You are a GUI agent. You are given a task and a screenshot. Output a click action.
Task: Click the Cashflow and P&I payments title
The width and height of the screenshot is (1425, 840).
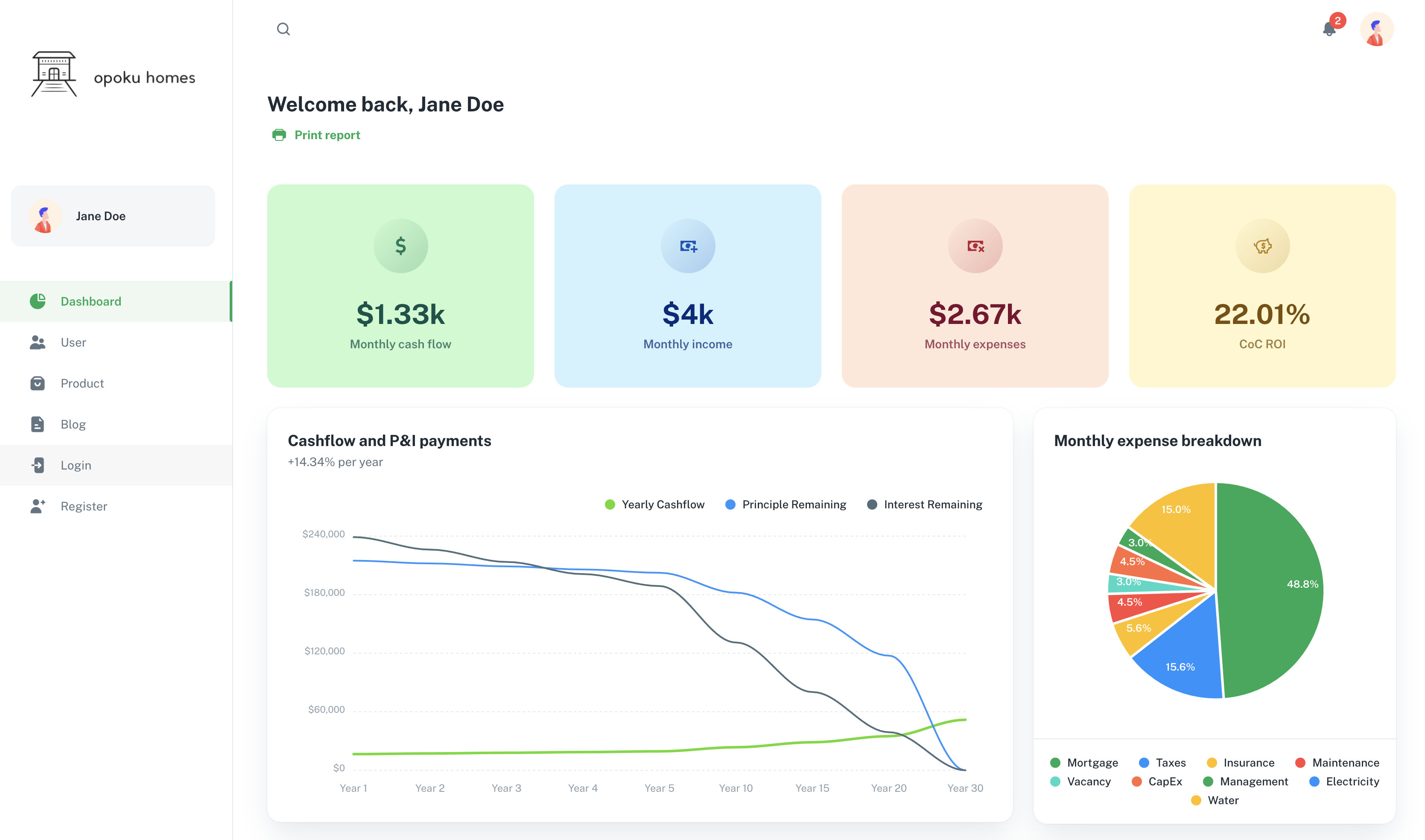point(389,440)
